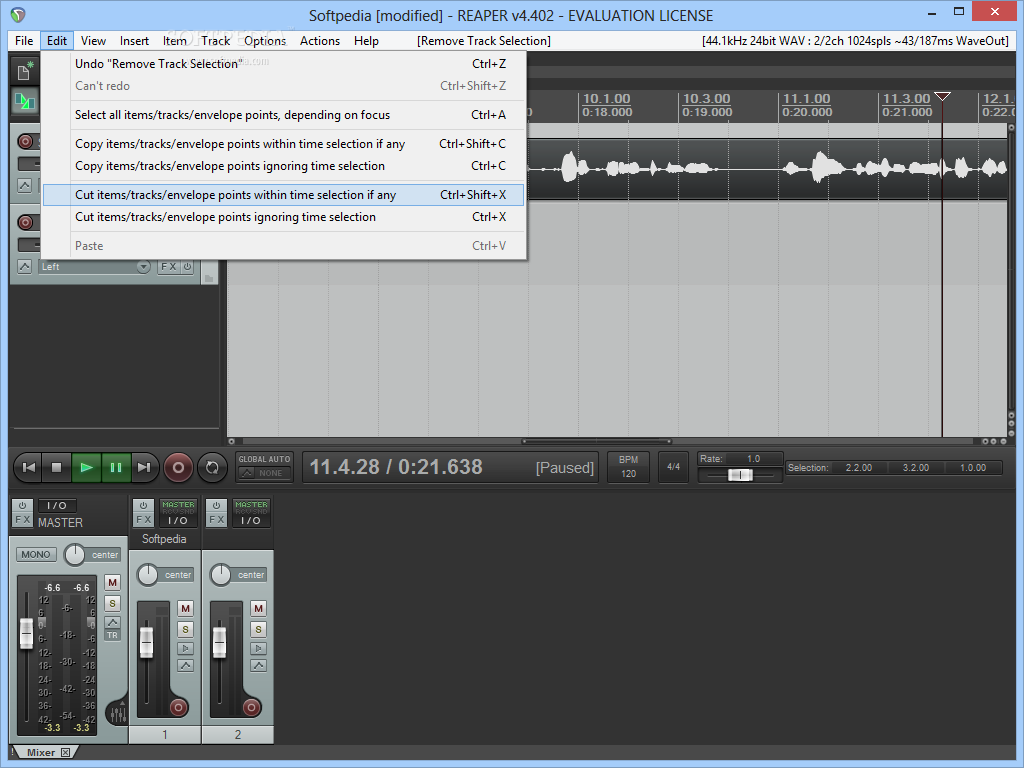Image resolution: width=1024 pixels, height=768 pixels.
Task: Choose Select all items/tracks/envelope points
Action: (284, 115)
